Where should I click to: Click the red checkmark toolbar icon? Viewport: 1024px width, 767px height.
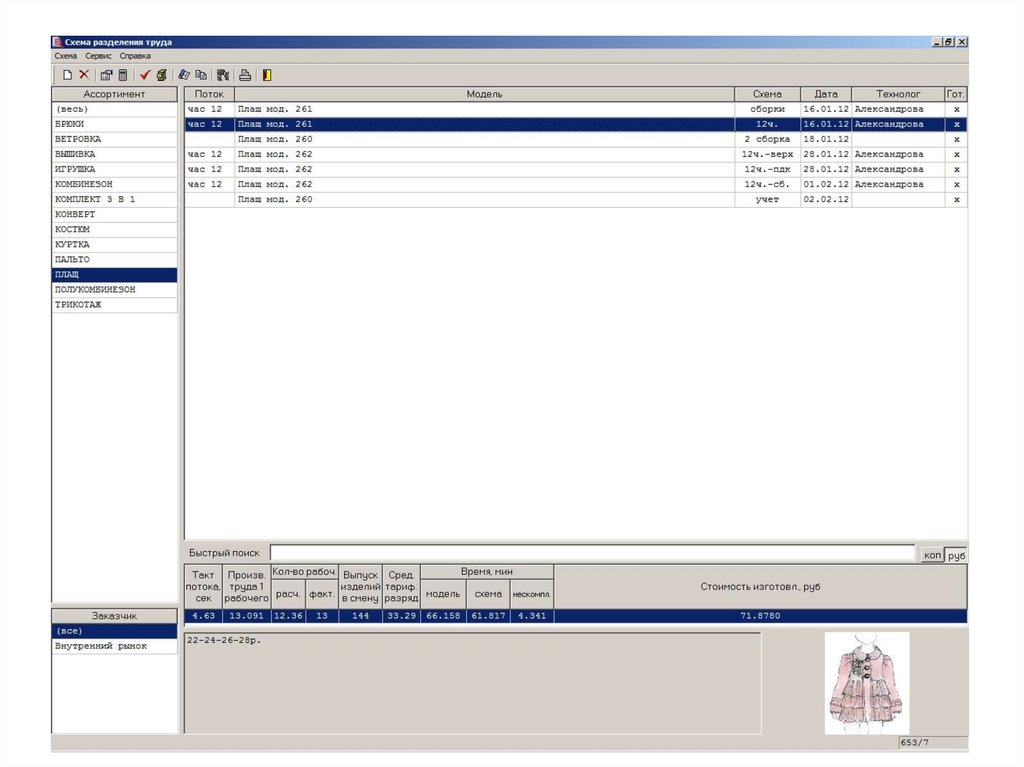coord(145,75)
